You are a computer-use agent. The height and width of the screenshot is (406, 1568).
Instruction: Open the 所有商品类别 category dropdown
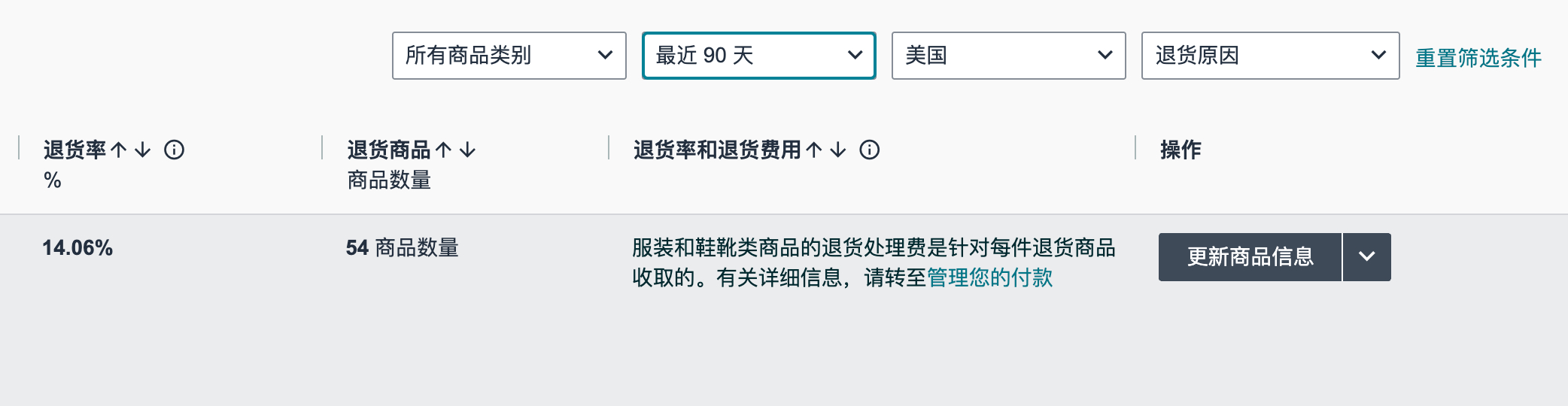point(509,56)
